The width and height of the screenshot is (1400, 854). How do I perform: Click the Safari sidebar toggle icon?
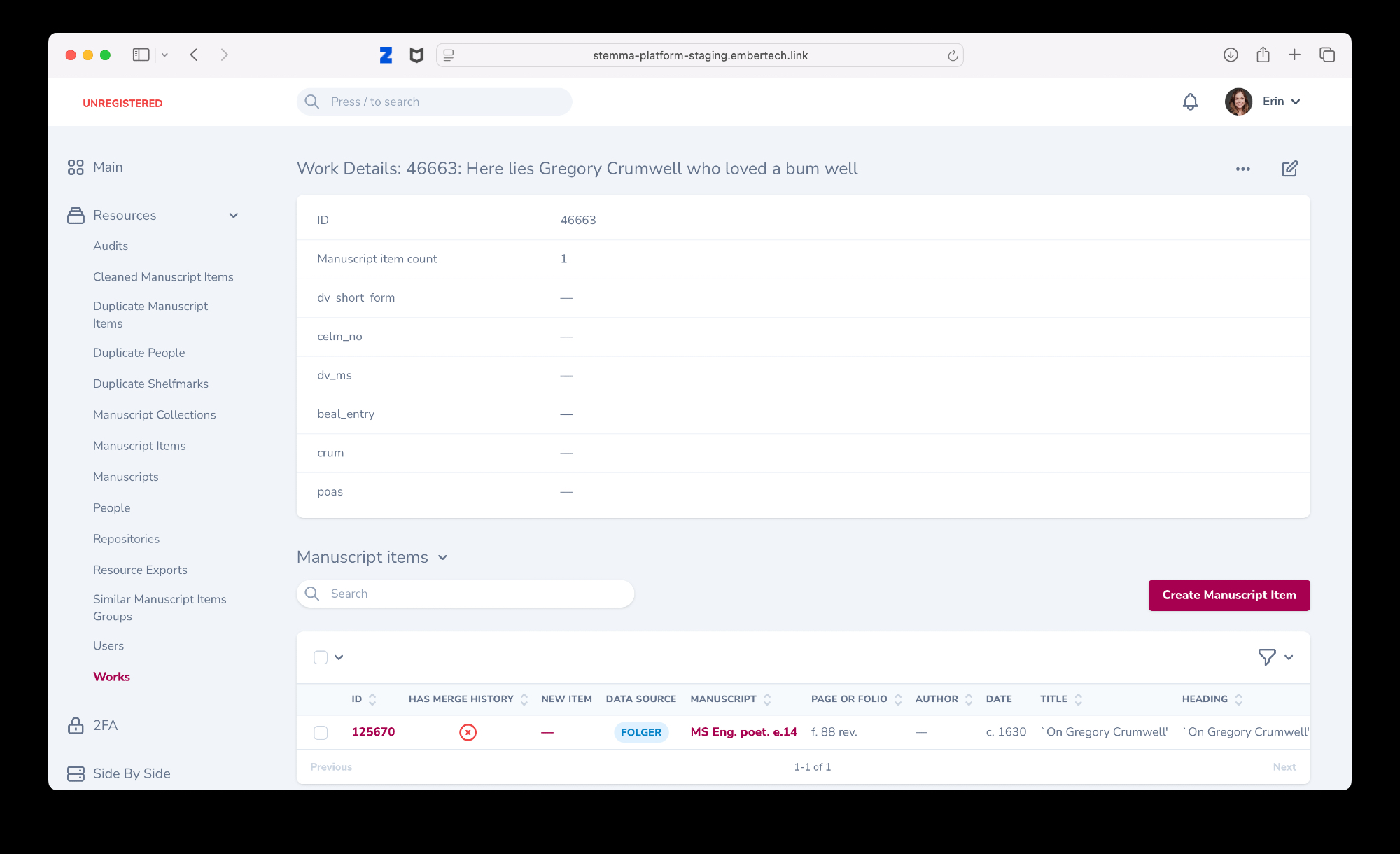coord(141,55)
